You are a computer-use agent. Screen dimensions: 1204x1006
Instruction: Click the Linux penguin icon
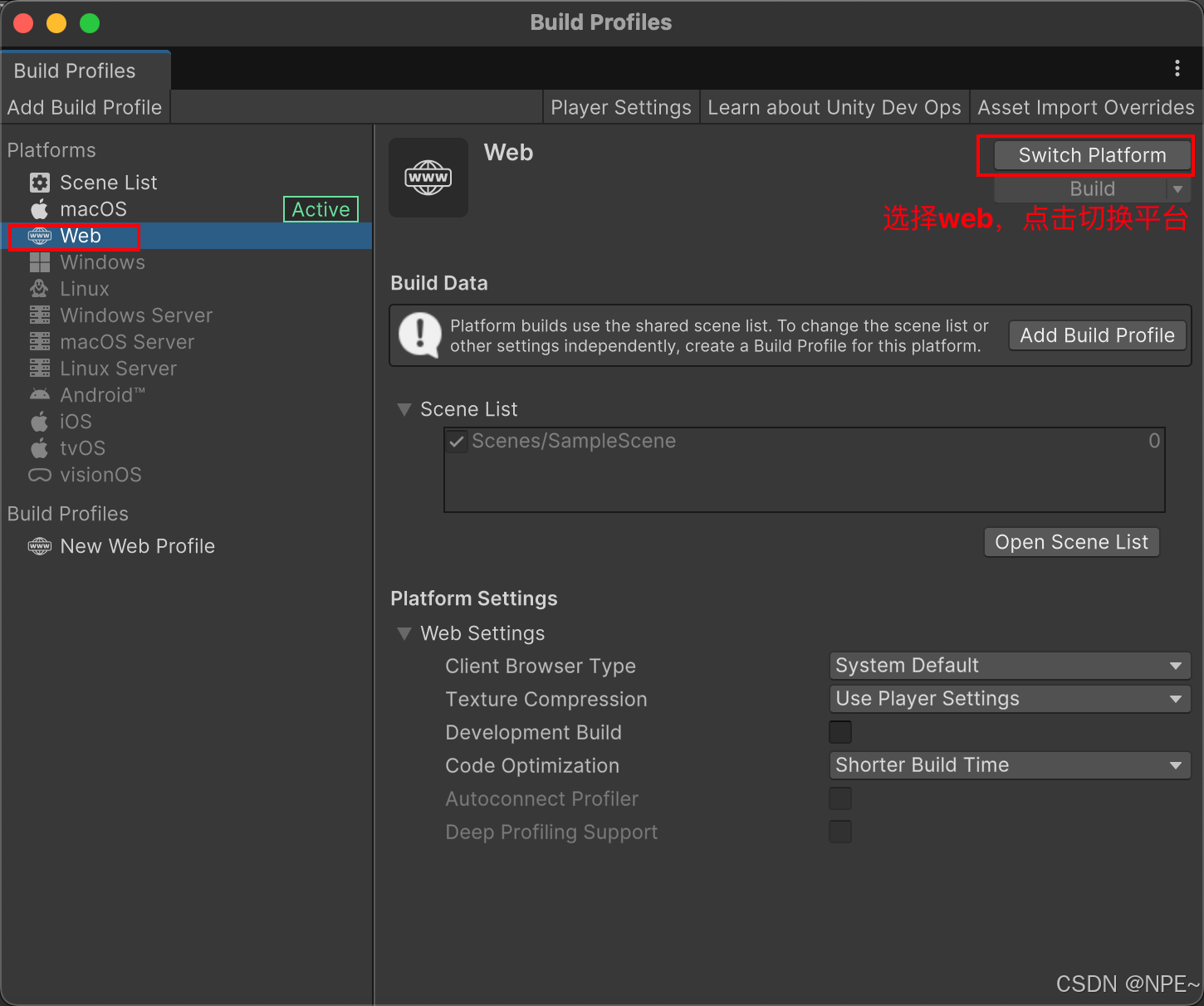click(x=40, y=289)
